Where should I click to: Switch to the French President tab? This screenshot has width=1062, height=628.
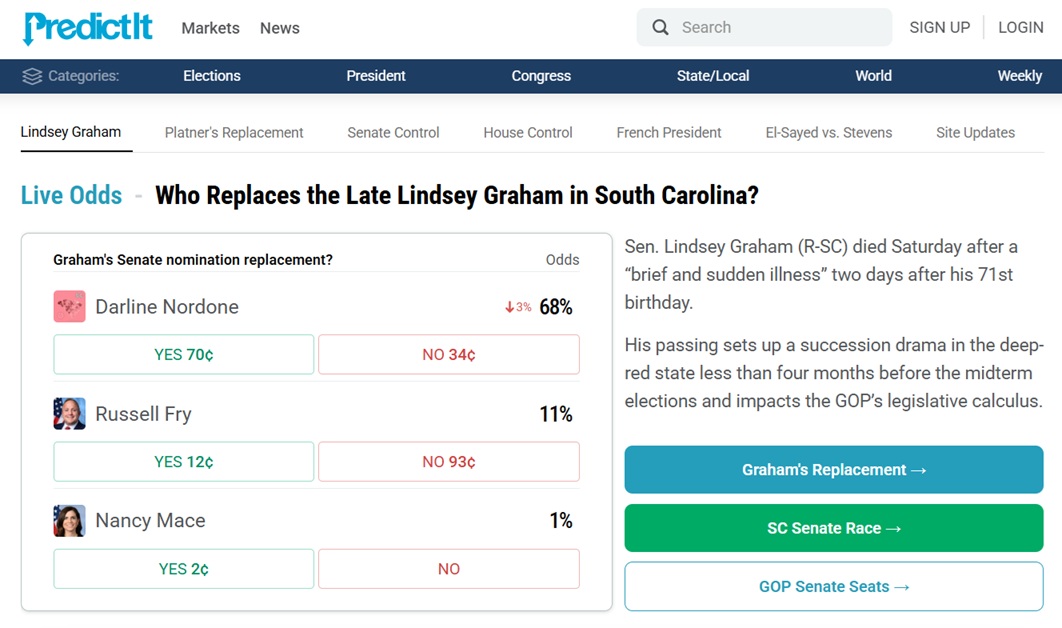click(x=669, y=133)
